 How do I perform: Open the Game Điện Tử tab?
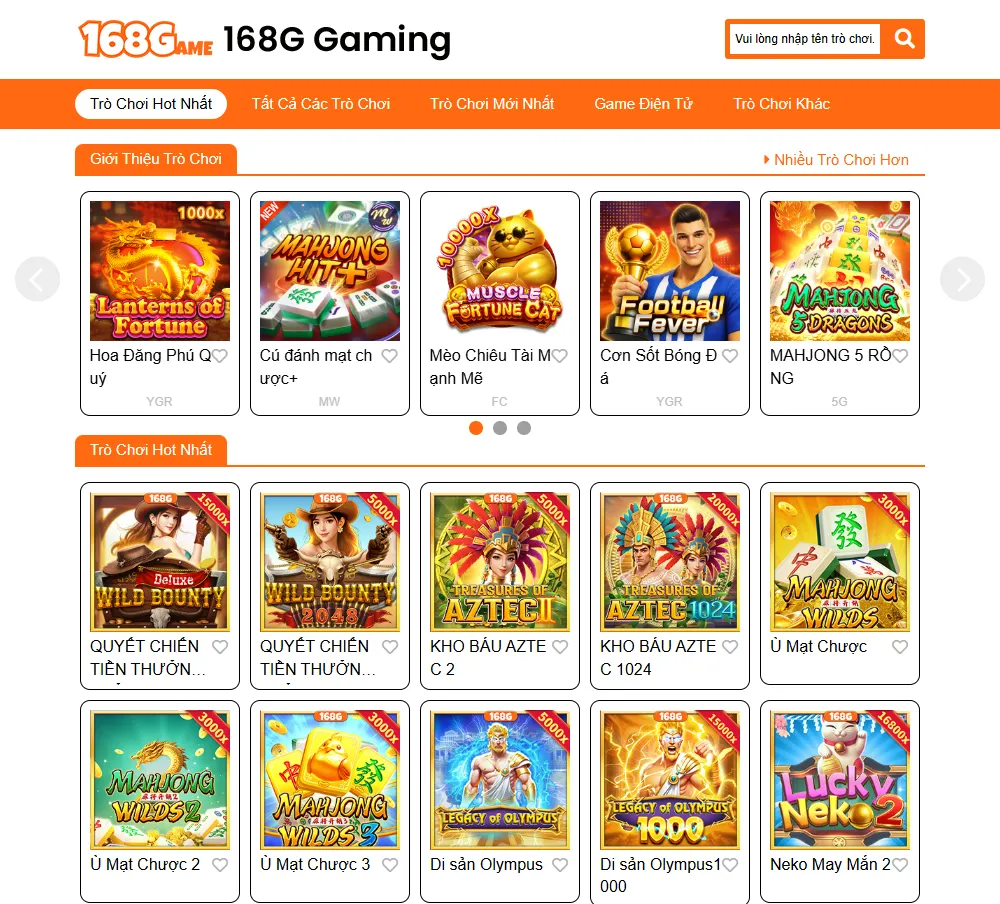(643, 104)
